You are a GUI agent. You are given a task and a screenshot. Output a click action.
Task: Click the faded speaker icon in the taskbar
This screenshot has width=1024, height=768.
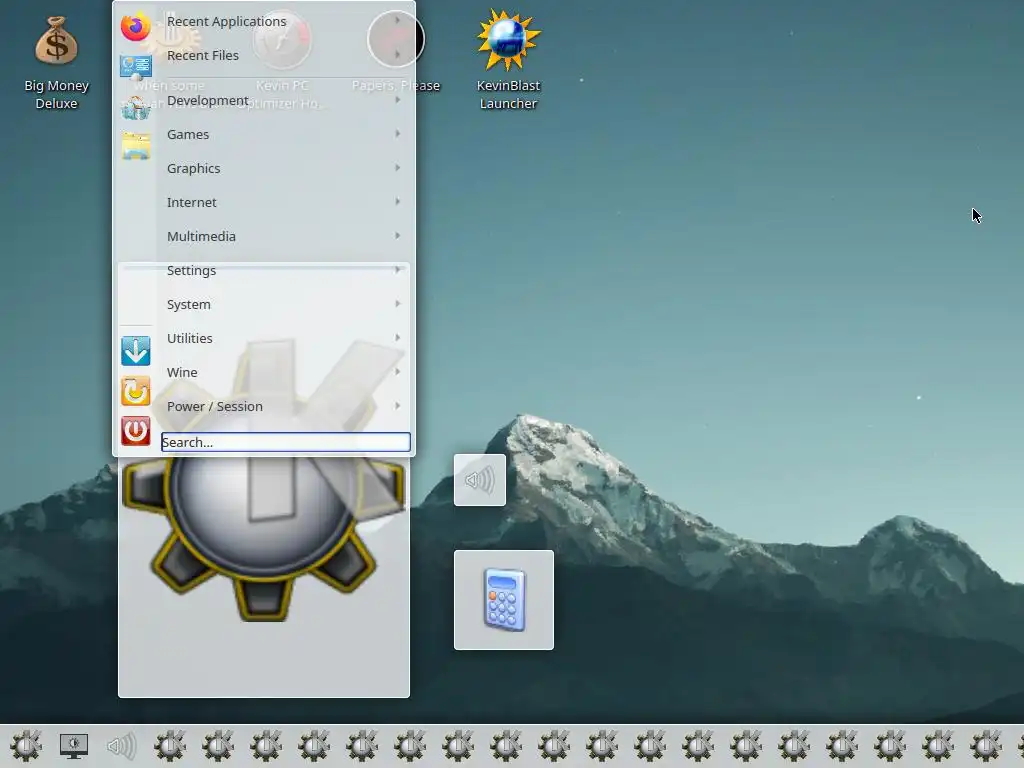coord(121,746)
